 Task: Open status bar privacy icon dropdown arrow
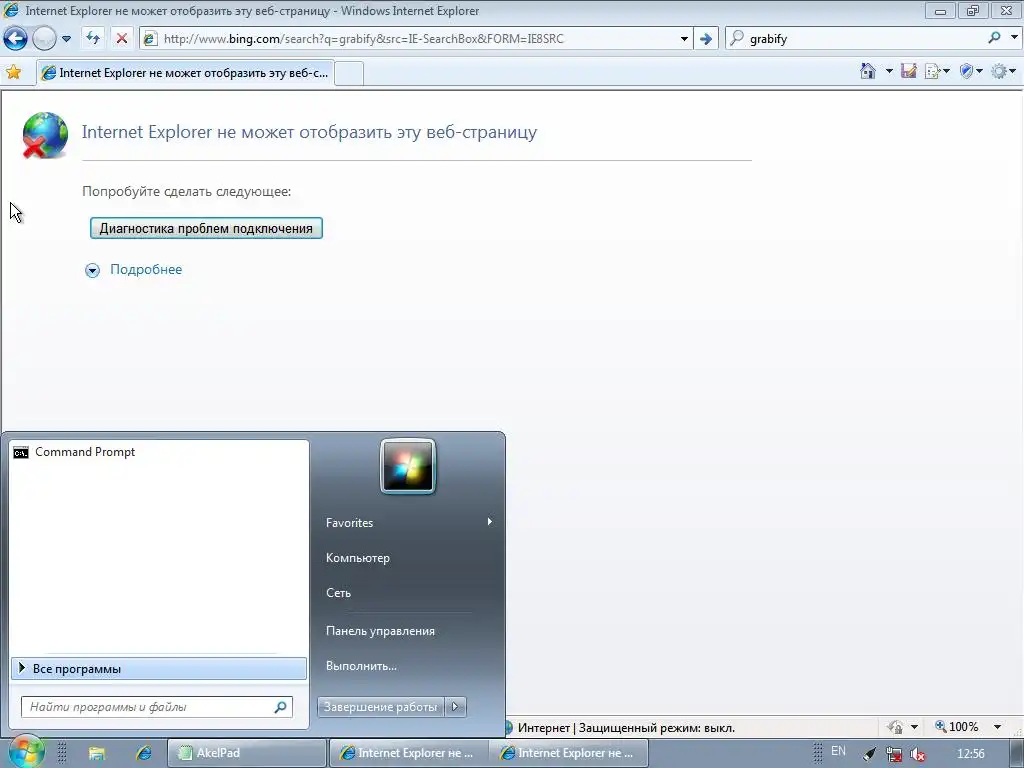914,727
